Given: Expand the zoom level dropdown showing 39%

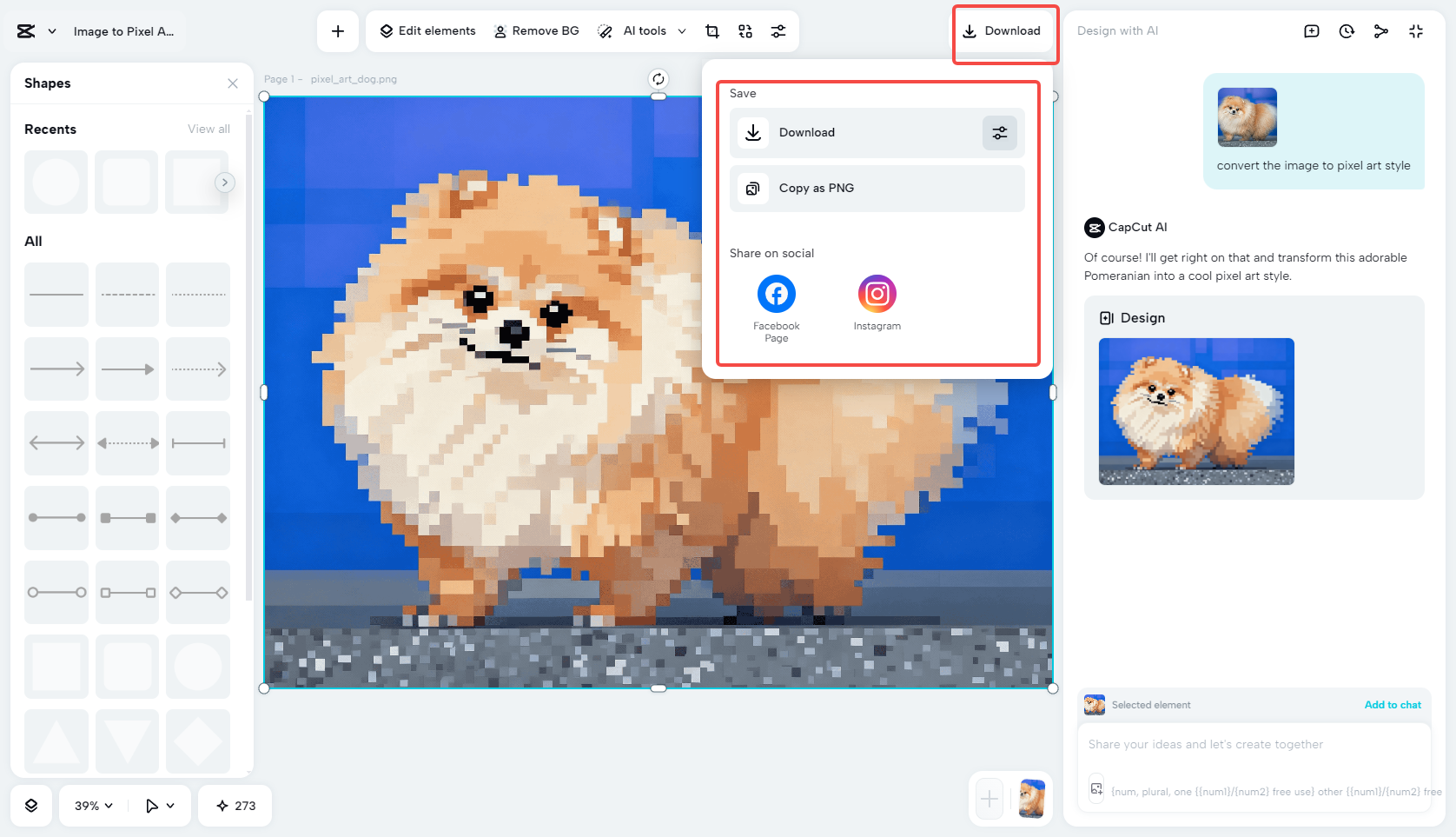Looking at the screenshot, I should pos(91,806).
